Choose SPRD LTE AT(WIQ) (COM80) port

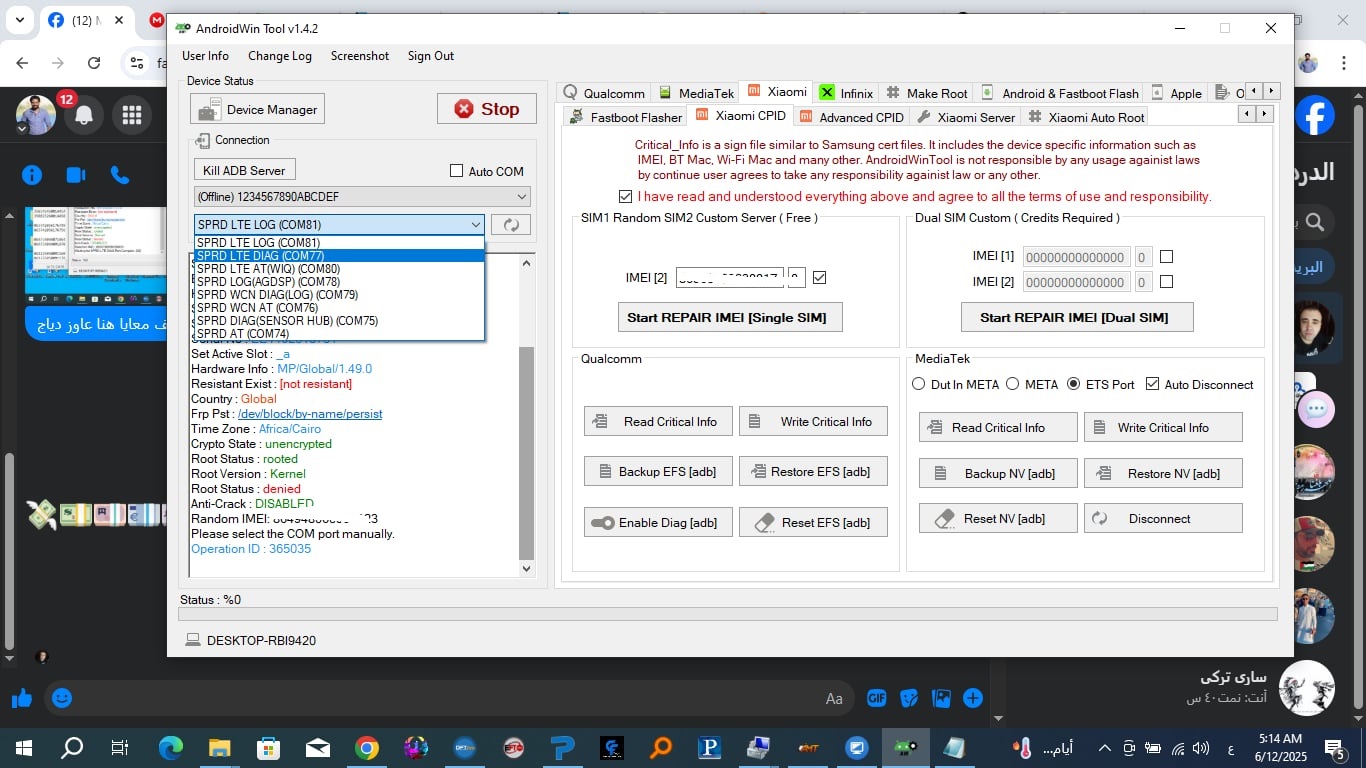pyautogui.click(x=339, y=269)
